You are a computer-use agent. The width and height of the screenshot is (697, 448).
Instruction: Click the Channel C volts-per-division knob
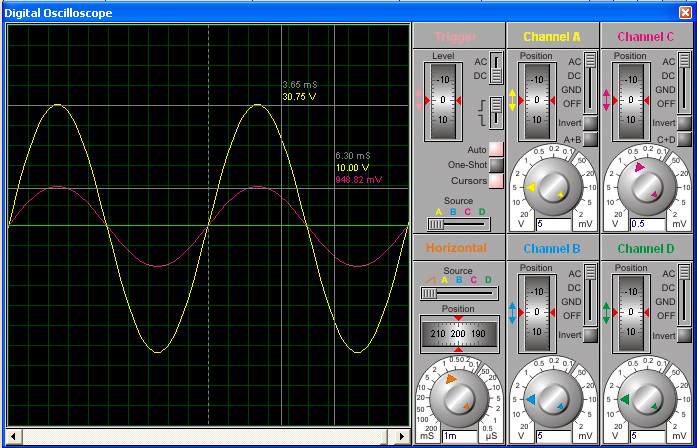(x=646, y=188)
